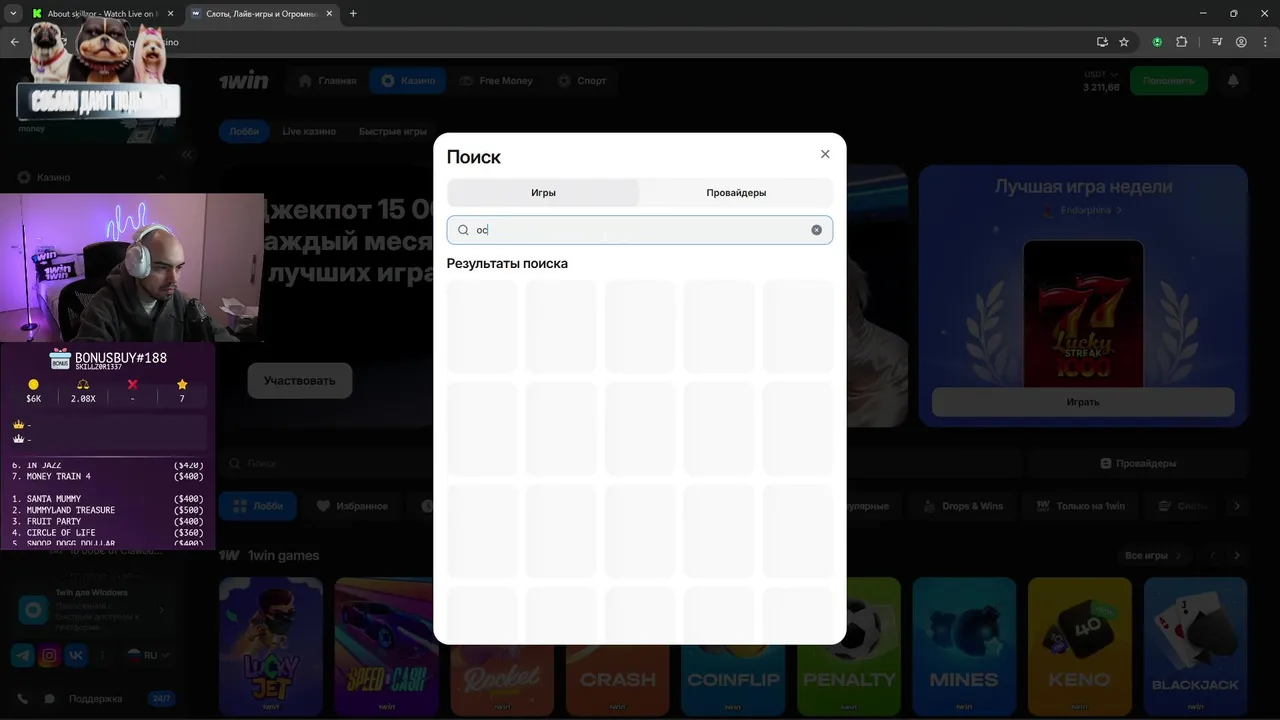
Task: Switch to the Игры tab in search
Action: (x=543, y=193)
